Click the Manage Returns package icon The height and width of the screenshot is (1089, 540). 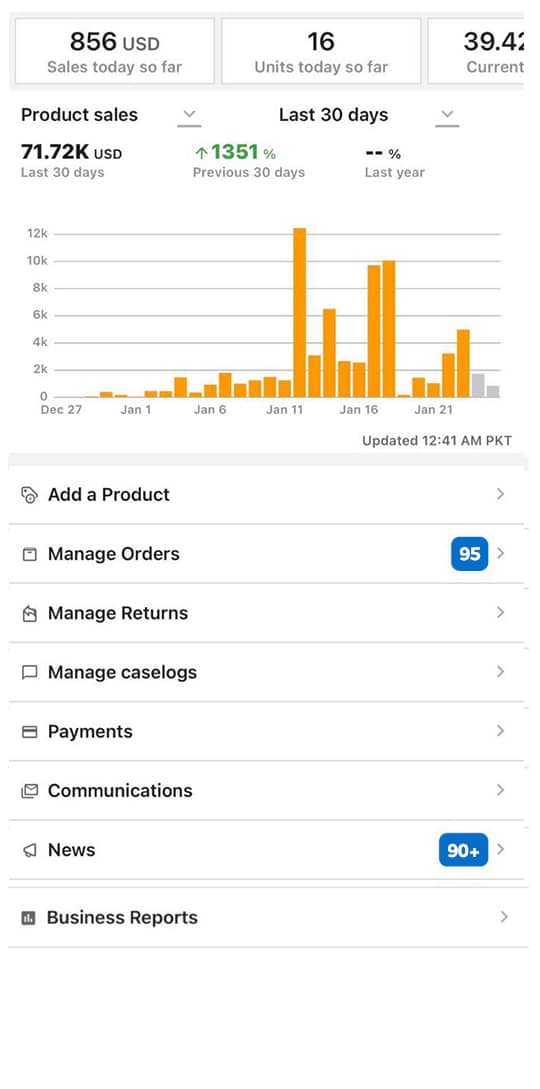[29, 613]
